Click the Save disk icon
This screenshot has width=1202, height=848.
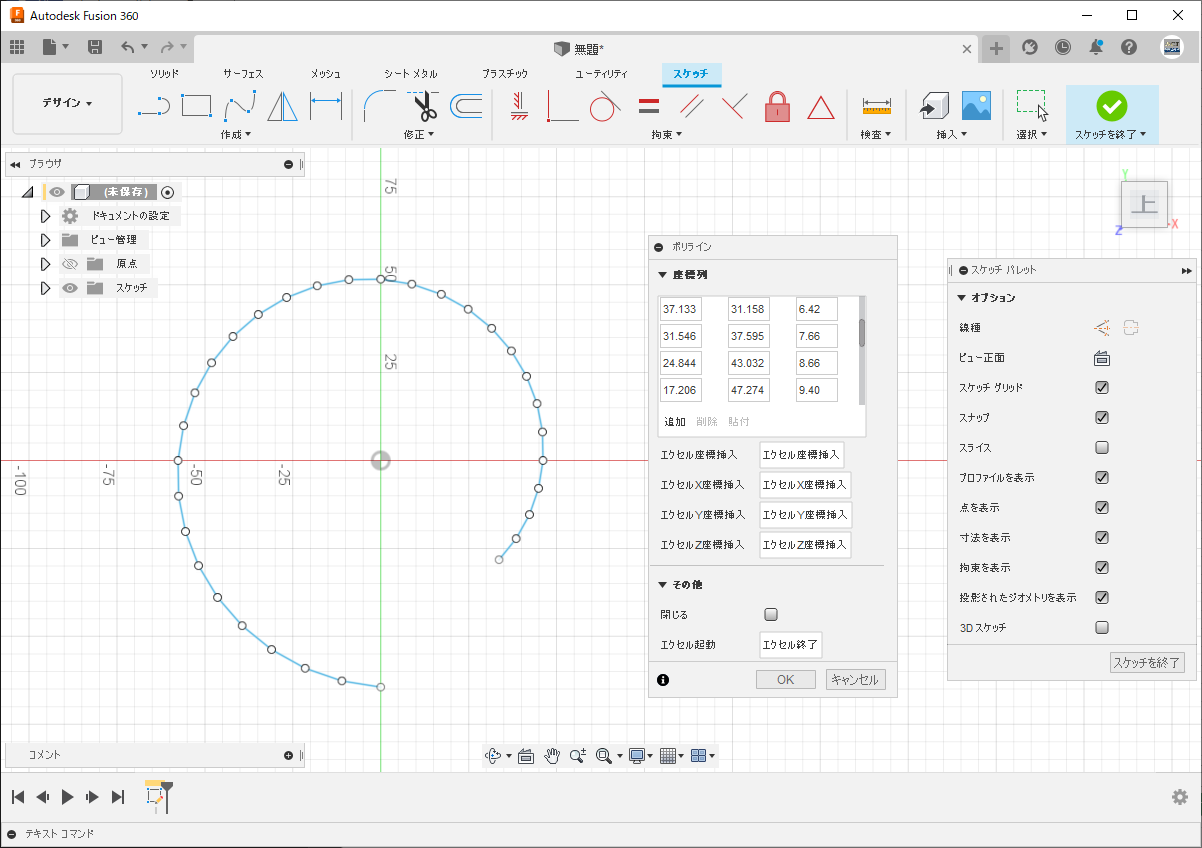95,47
